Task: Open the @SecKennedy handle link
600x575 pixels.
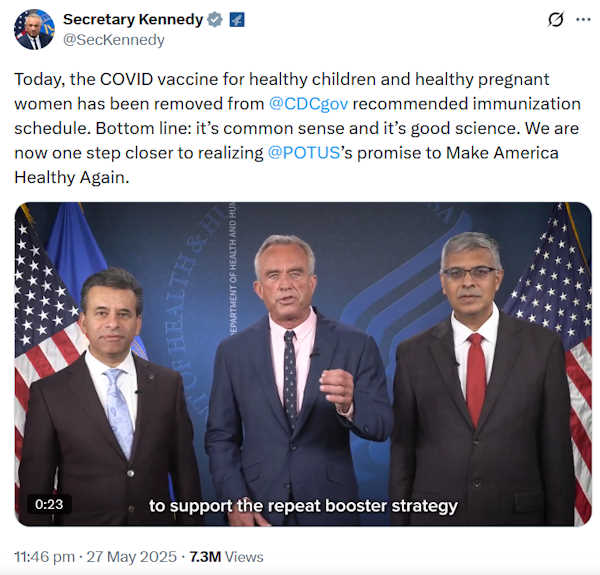Action: tap(114, 40)
